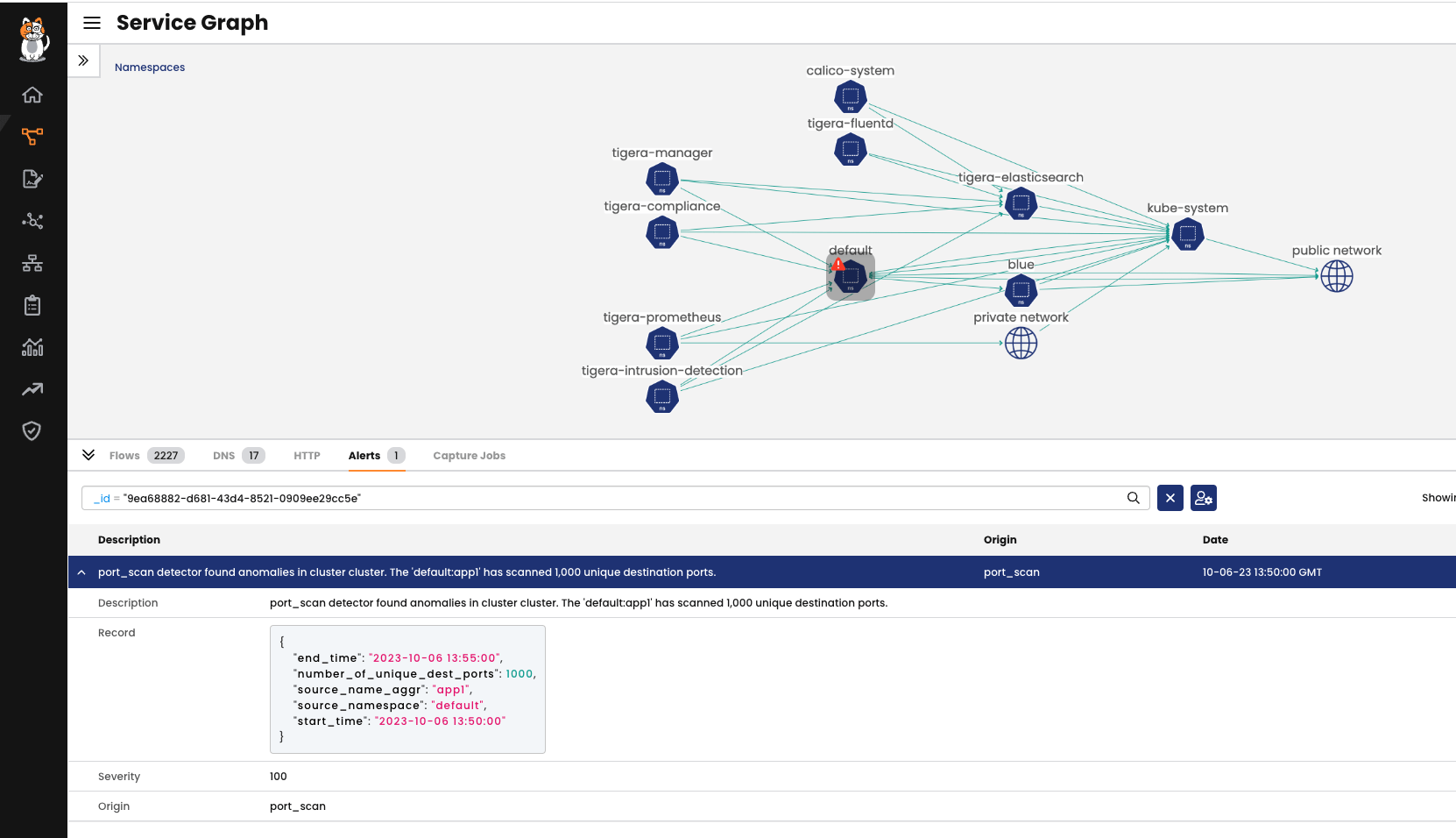Collapse the bottom details panel

tap(88, 455)
